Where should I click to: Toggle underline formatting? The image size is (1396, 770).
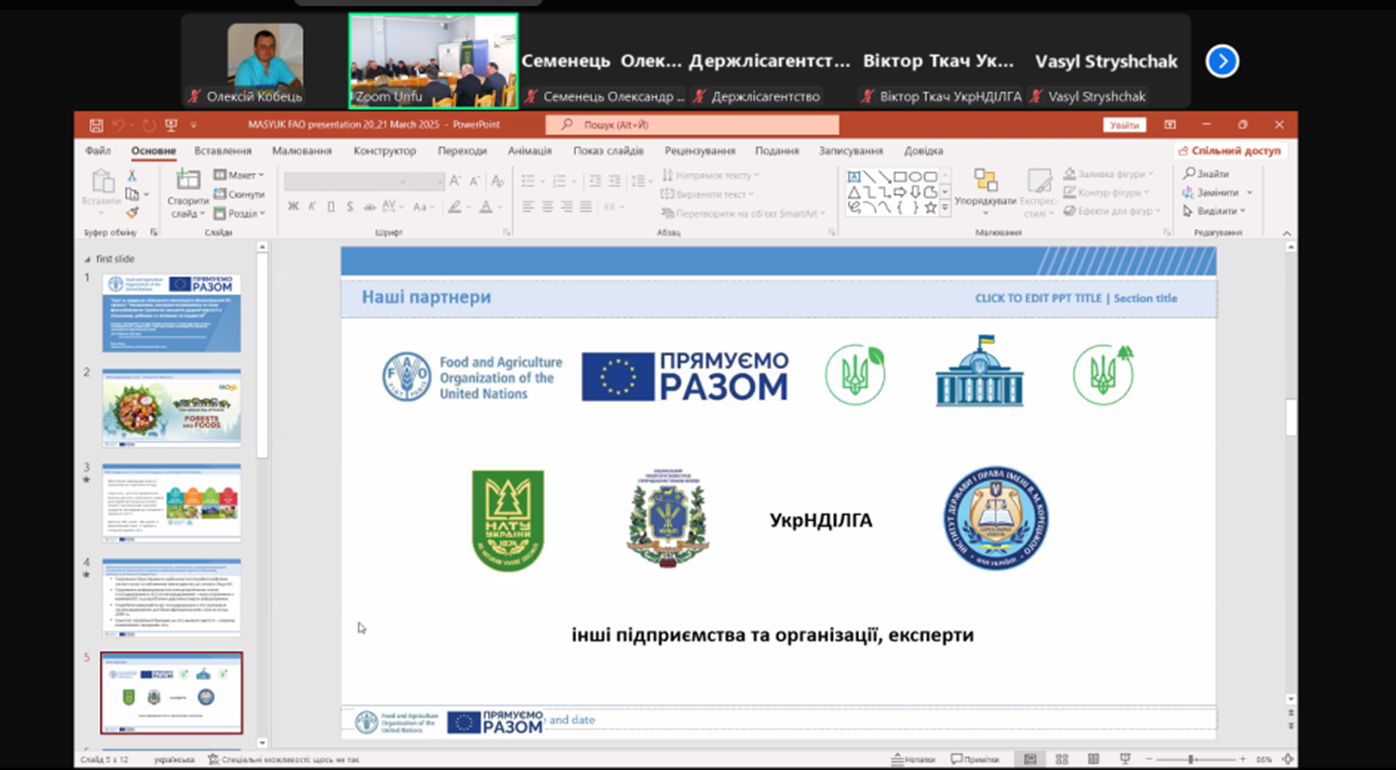click(x=331, y=207)
